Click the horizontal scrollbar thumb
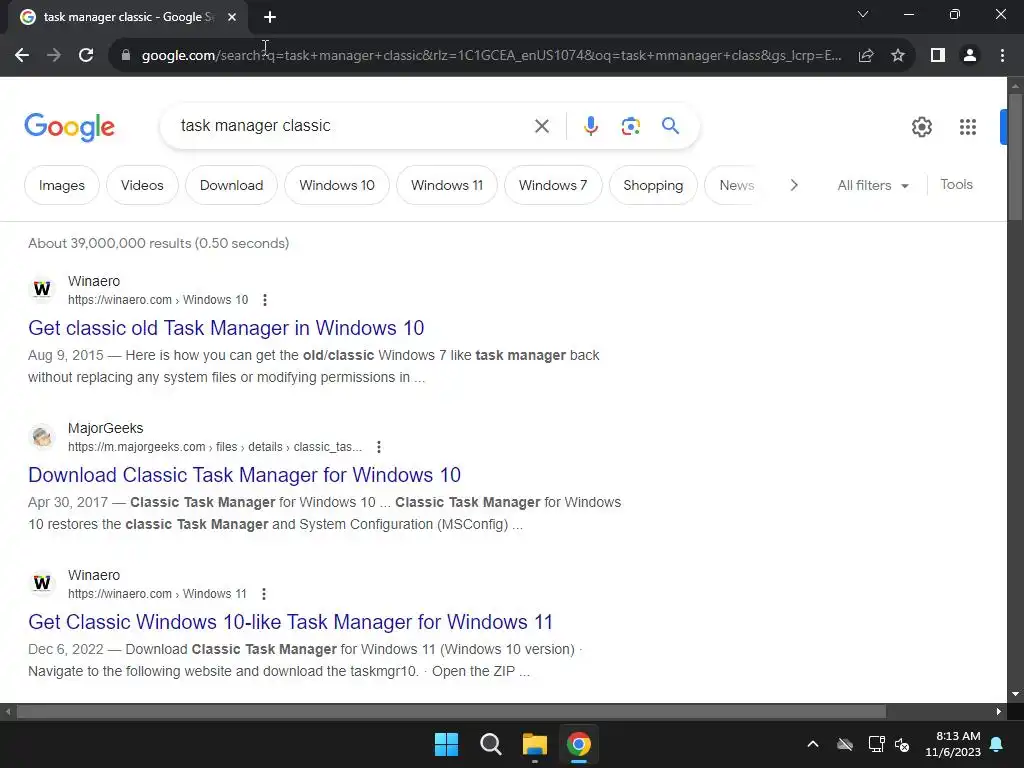 tap(451, 712)
